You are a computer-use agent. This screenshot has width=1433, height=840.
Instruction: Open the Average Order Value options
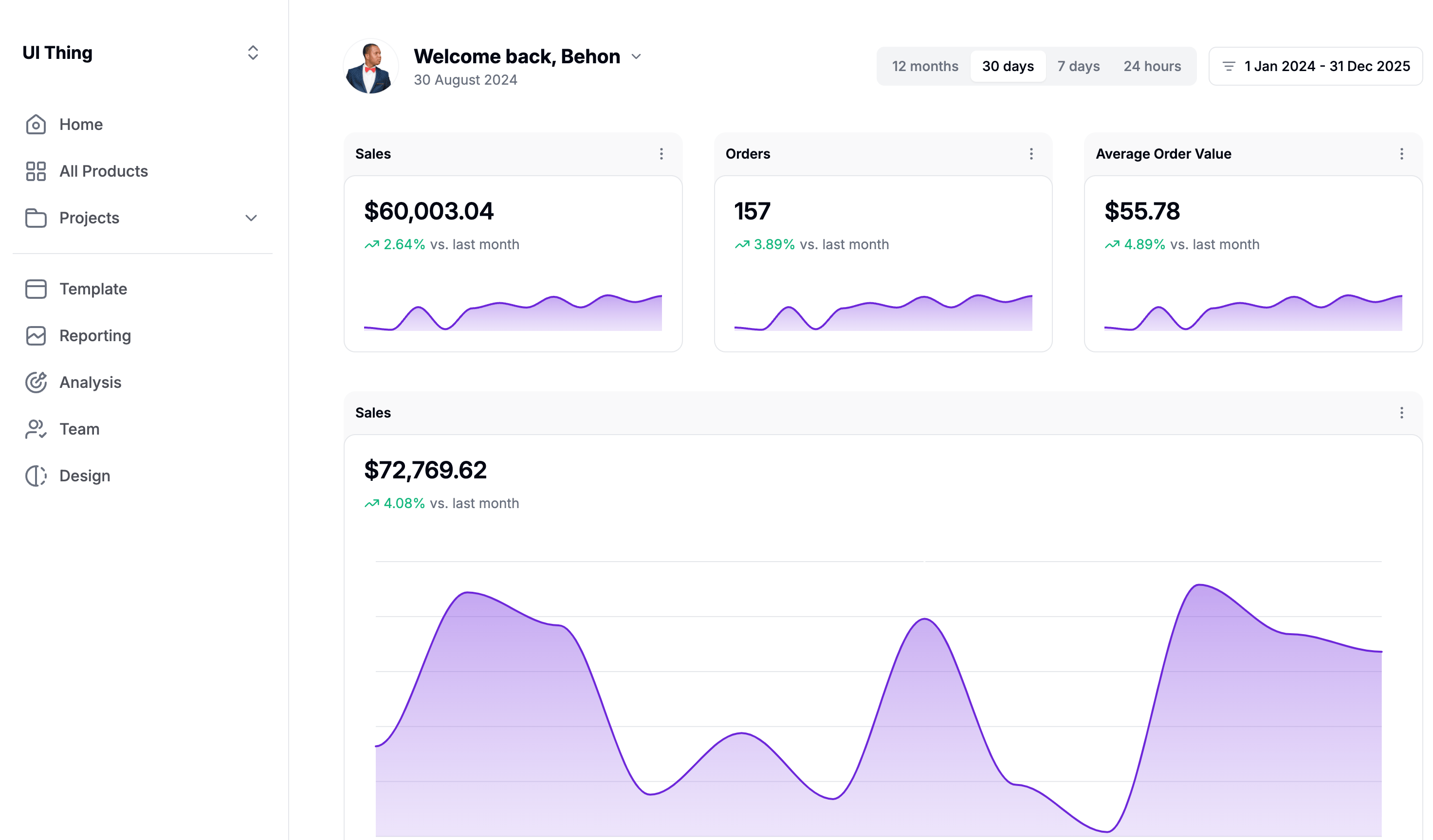tap(1402, 154)
